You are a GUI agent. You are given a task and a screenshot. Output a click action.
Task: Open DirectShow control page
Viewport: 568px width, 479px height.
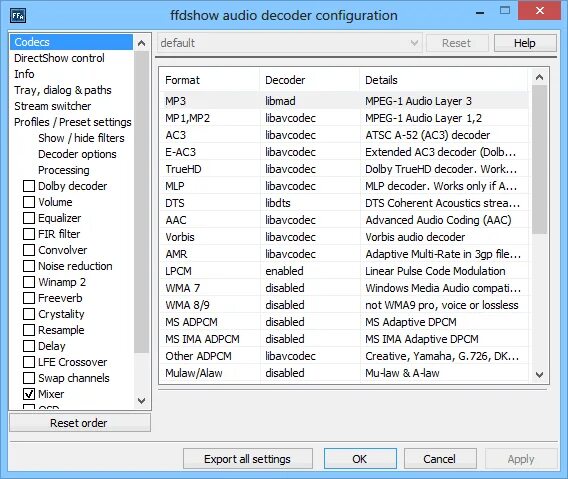coord(59,58)
